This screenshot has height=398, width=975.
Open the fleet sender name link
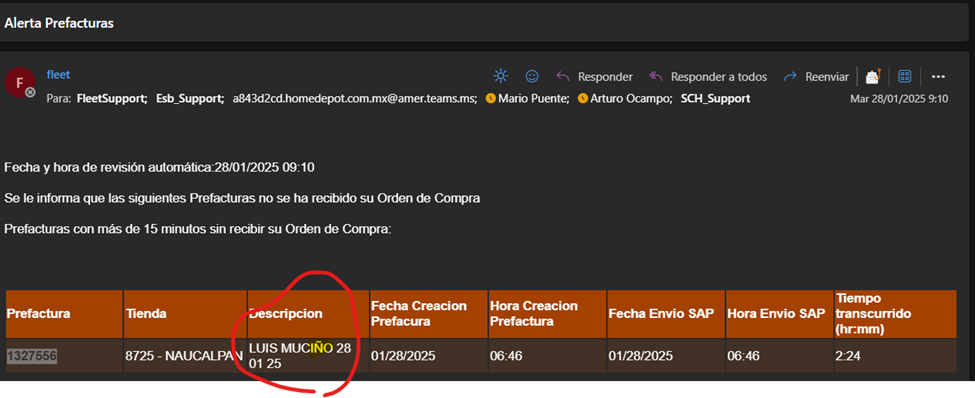[58, 75]
